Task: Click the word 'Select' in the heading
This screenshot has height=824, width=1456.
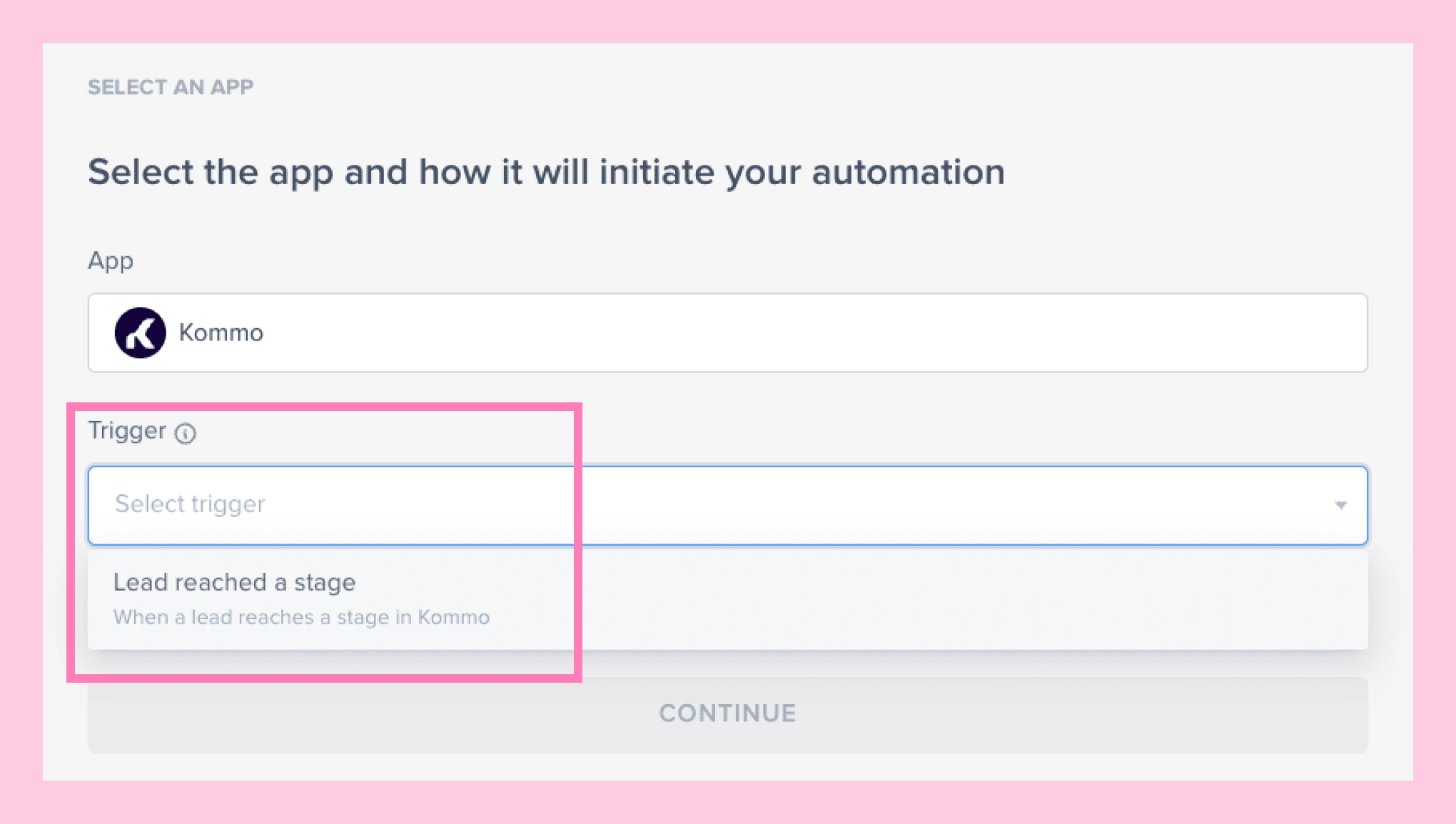Action: pos(140,172)
